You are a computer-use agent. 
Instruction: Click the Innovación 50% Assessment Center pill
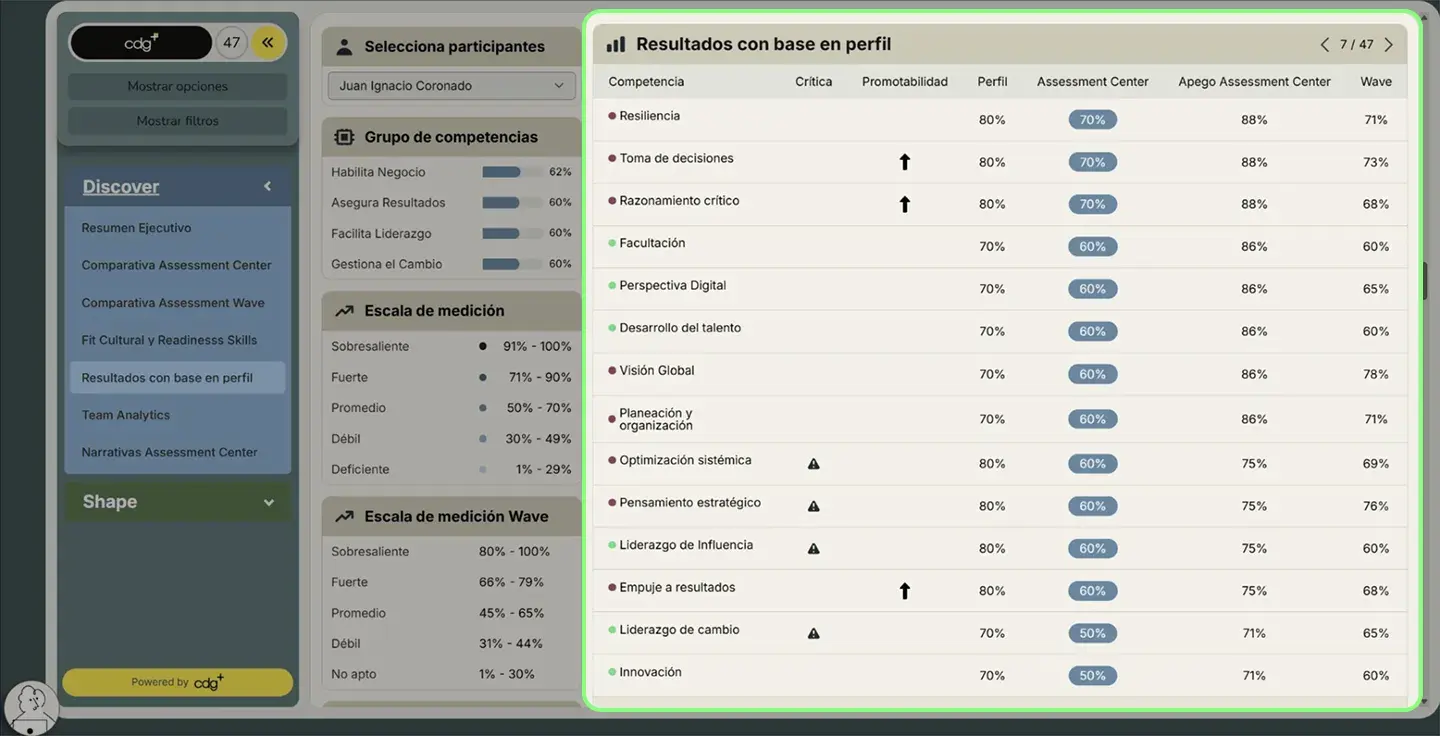pyautogui.click(x=1092, y=676)
